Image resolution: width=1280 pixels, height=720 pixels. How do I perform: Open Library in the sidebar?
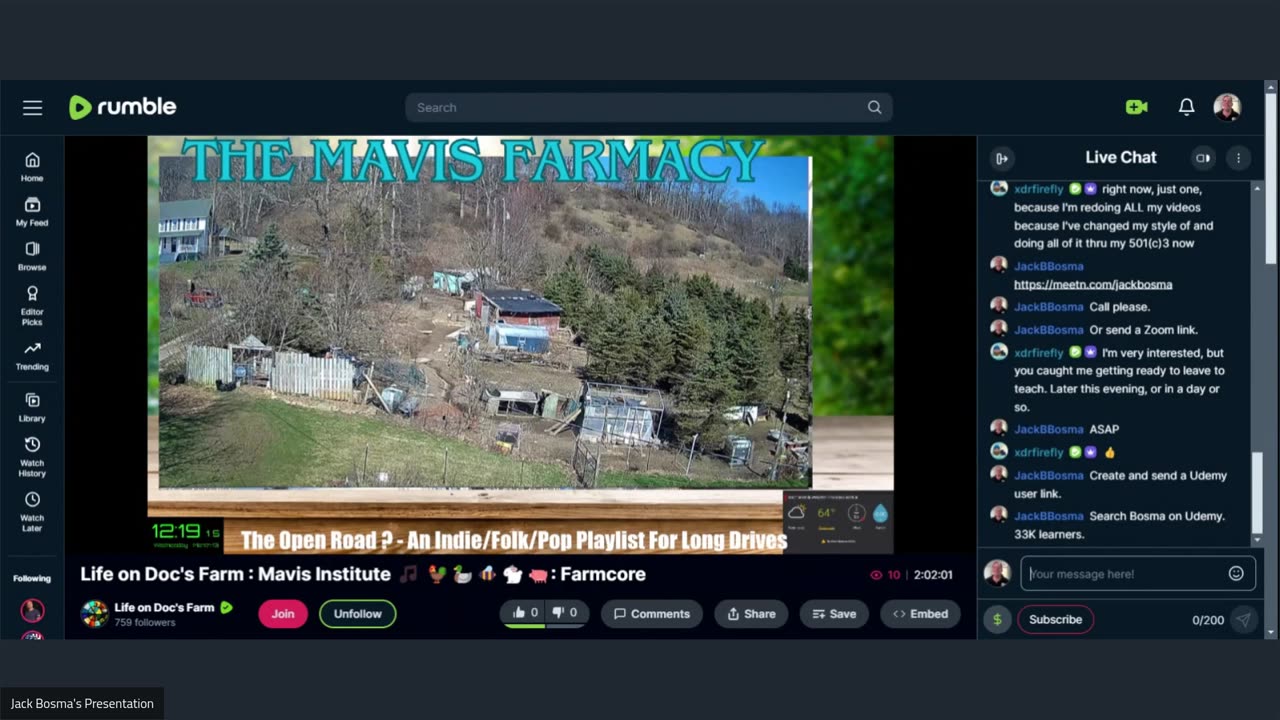click(x=32, y=407)
